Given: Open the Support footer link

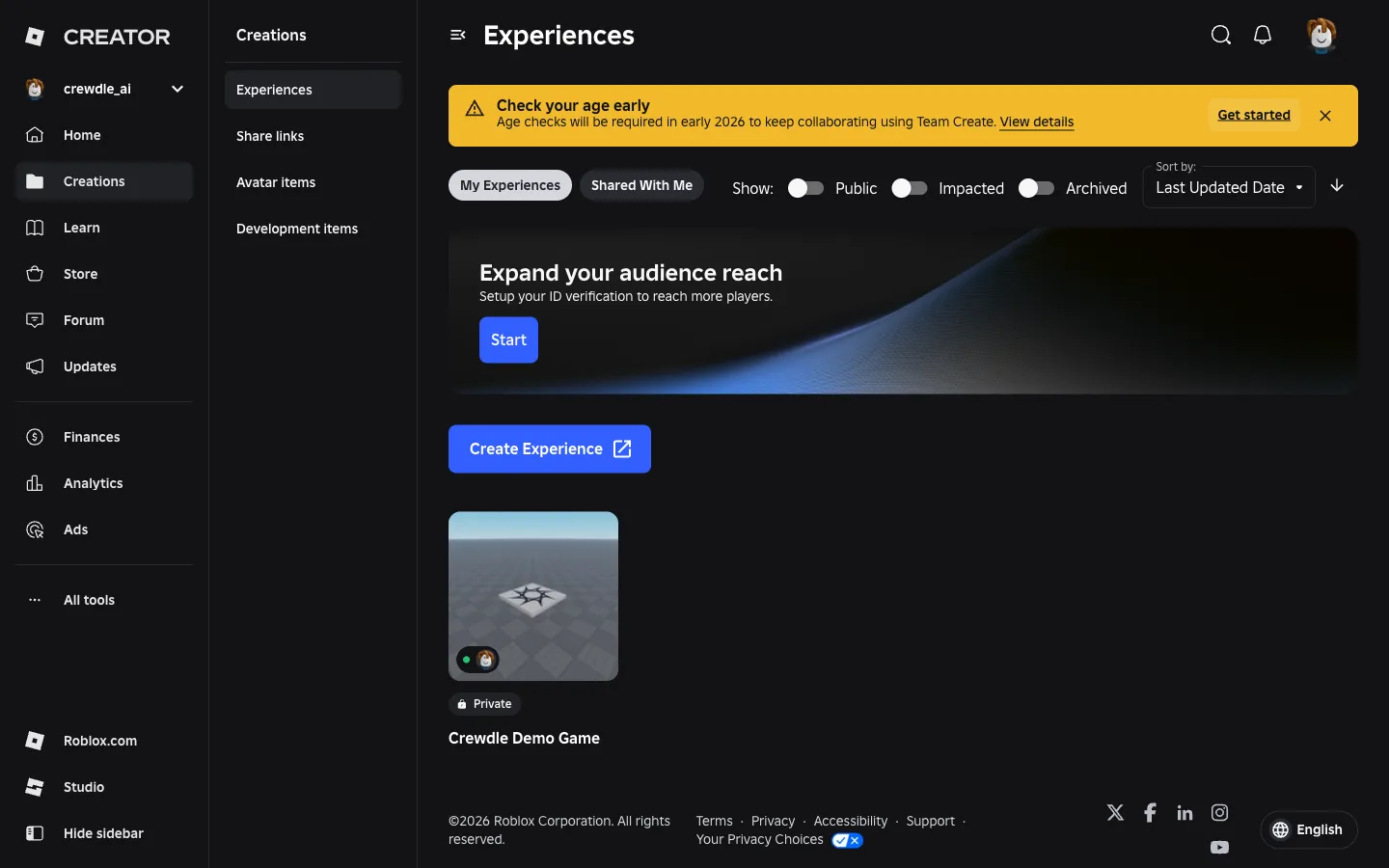Looking at the screenshot, I should [931, 821].
